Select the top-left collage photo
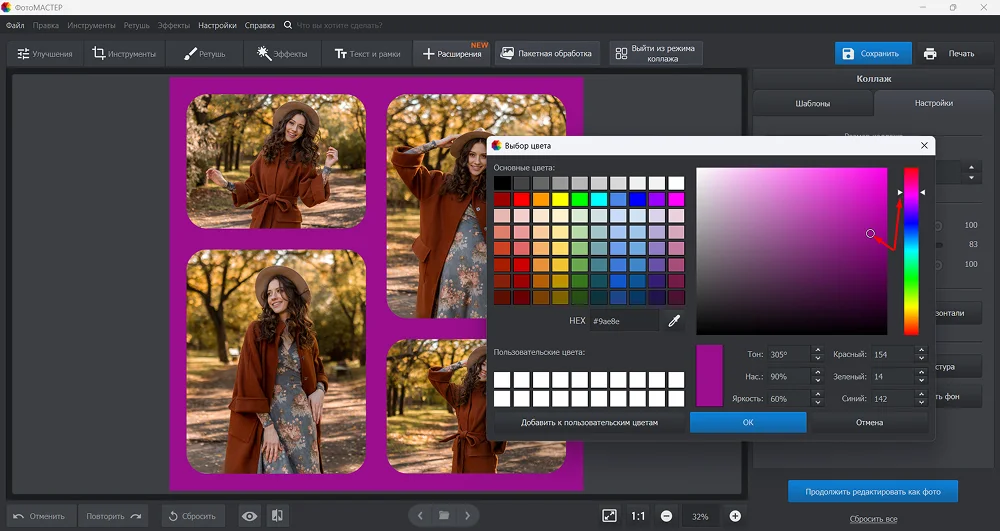This screenshot has width=1000, height=531. pyautogui.click(x=276, y=161)
